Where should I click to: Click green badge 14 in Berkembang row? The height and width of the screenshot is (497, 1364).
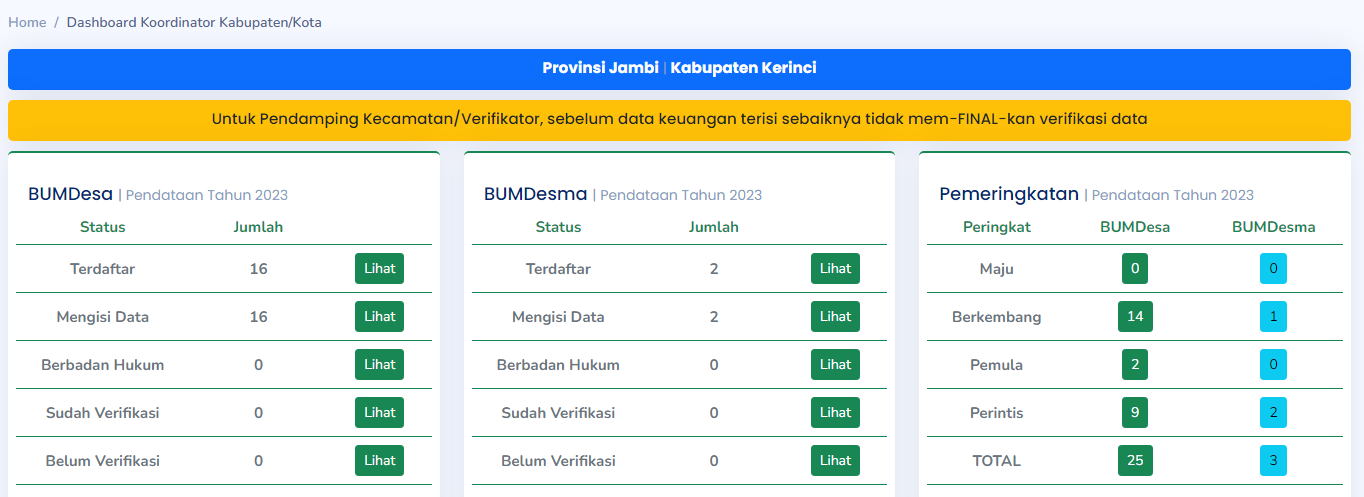(x=1135, y=317)
